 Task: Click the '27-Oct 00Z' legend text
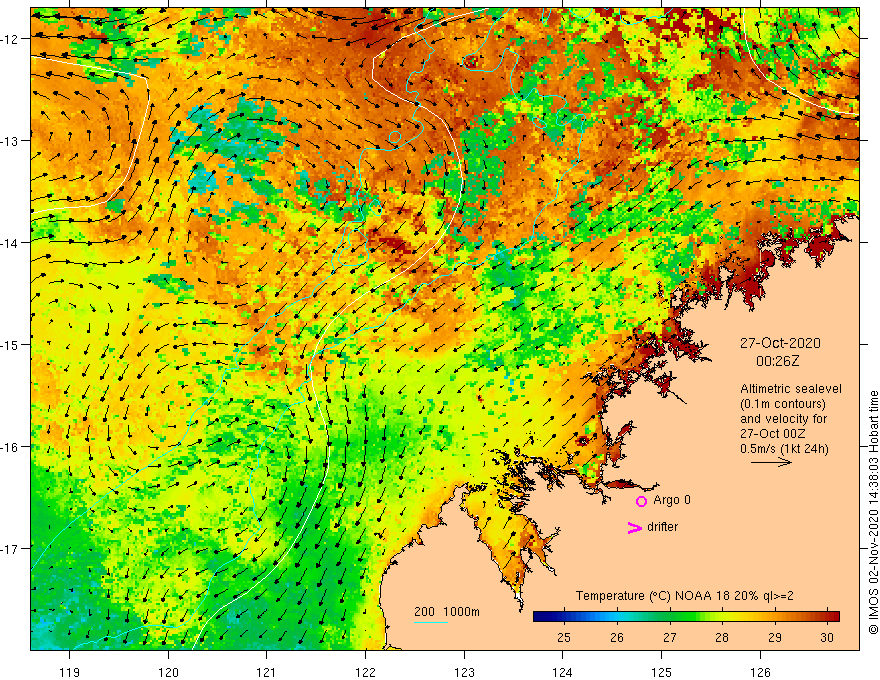(x=773, y=434)
